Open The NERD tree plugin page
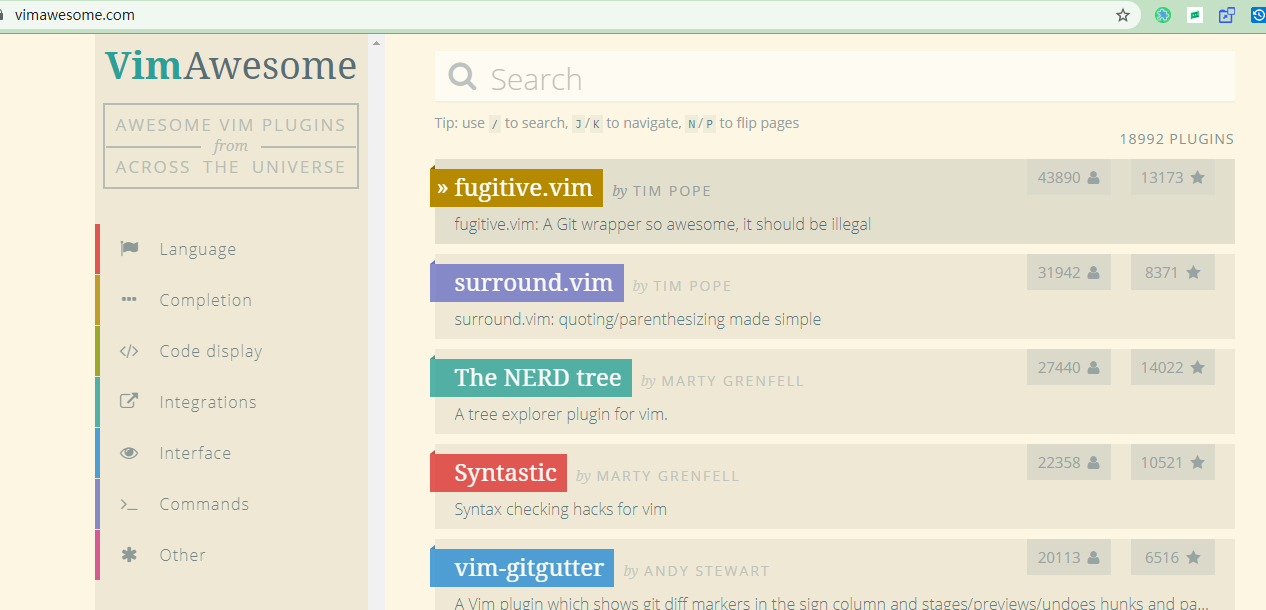1266x610 pixels. point(531,378)
